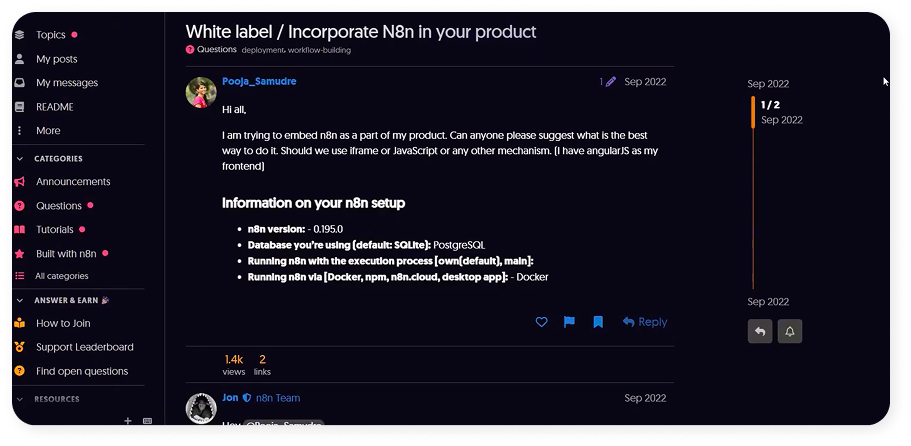
Task: Click the n8n Team label
Action: tap(278, 398)
